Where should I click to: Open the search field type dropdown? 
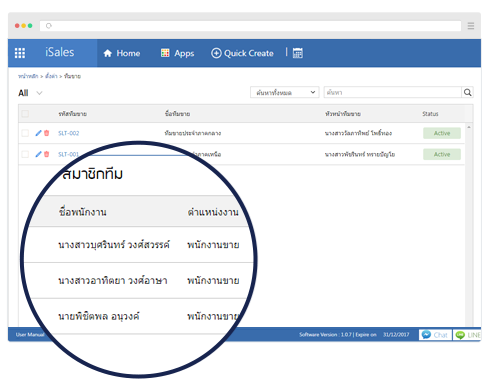[285, 92]
